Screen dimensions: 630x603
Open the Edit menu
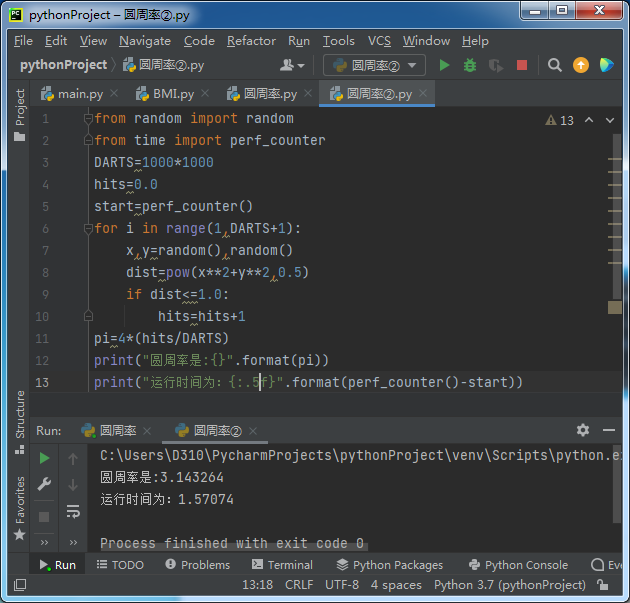(x=56, y=41)
